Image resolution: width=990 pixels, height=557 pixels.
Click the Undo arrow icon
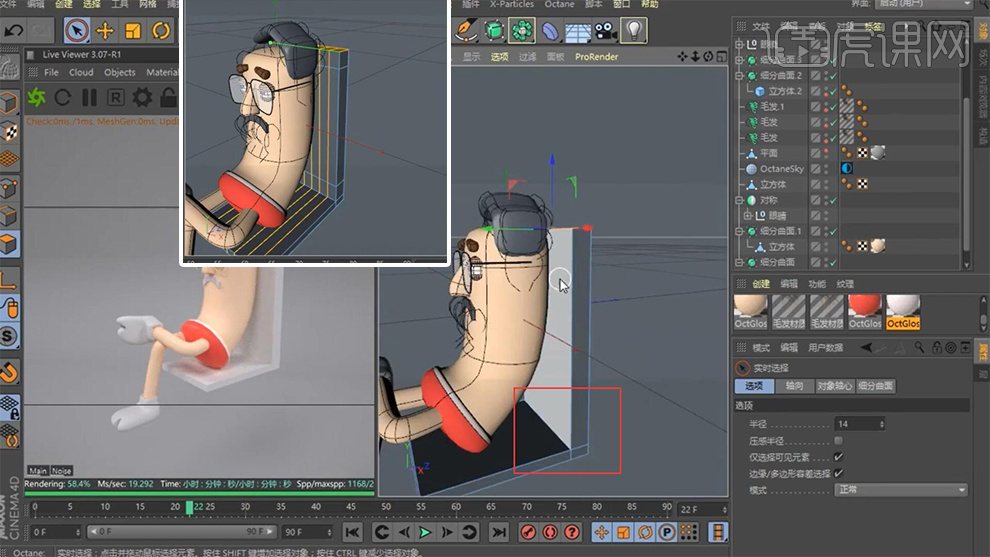click(x=13, y=30)
